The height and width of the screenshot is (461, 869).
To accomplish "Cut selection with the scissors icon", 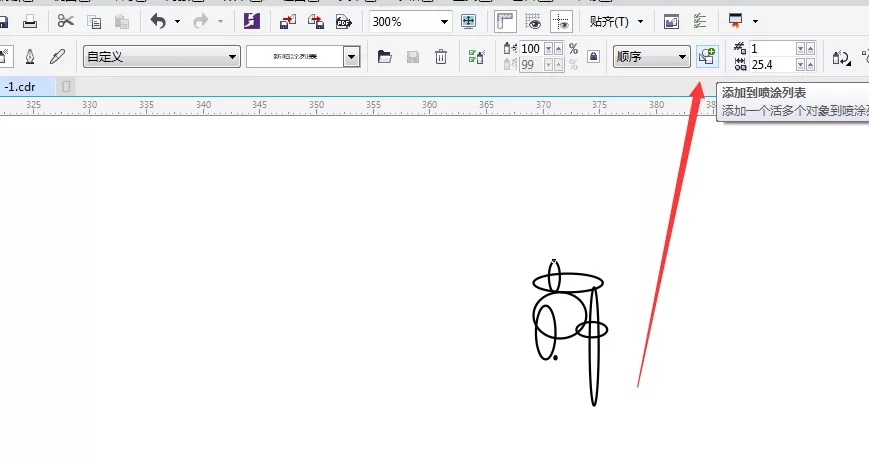I will click(x=65, y=22).
